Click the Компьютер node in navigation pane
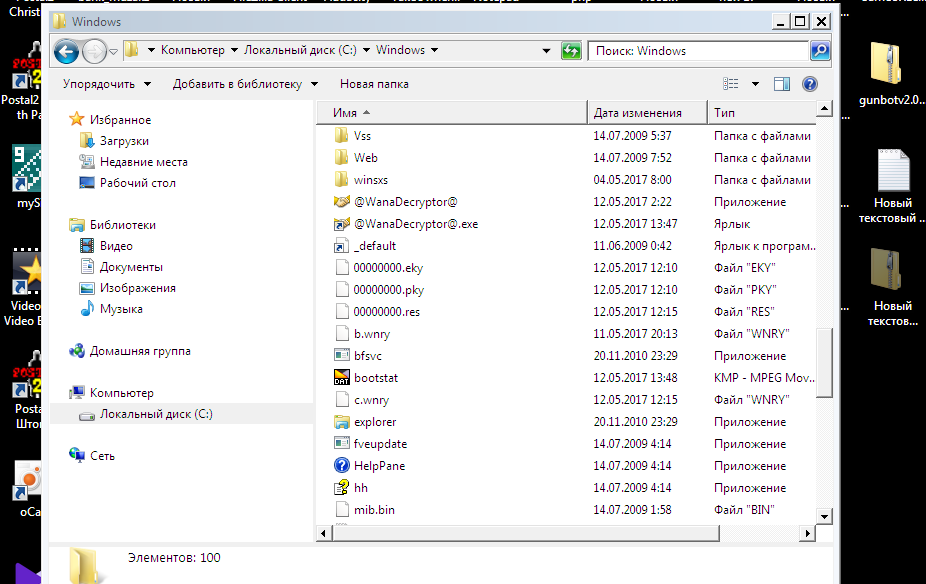The height and width of the screenshot is (584, 926). [x=122, y=393]
